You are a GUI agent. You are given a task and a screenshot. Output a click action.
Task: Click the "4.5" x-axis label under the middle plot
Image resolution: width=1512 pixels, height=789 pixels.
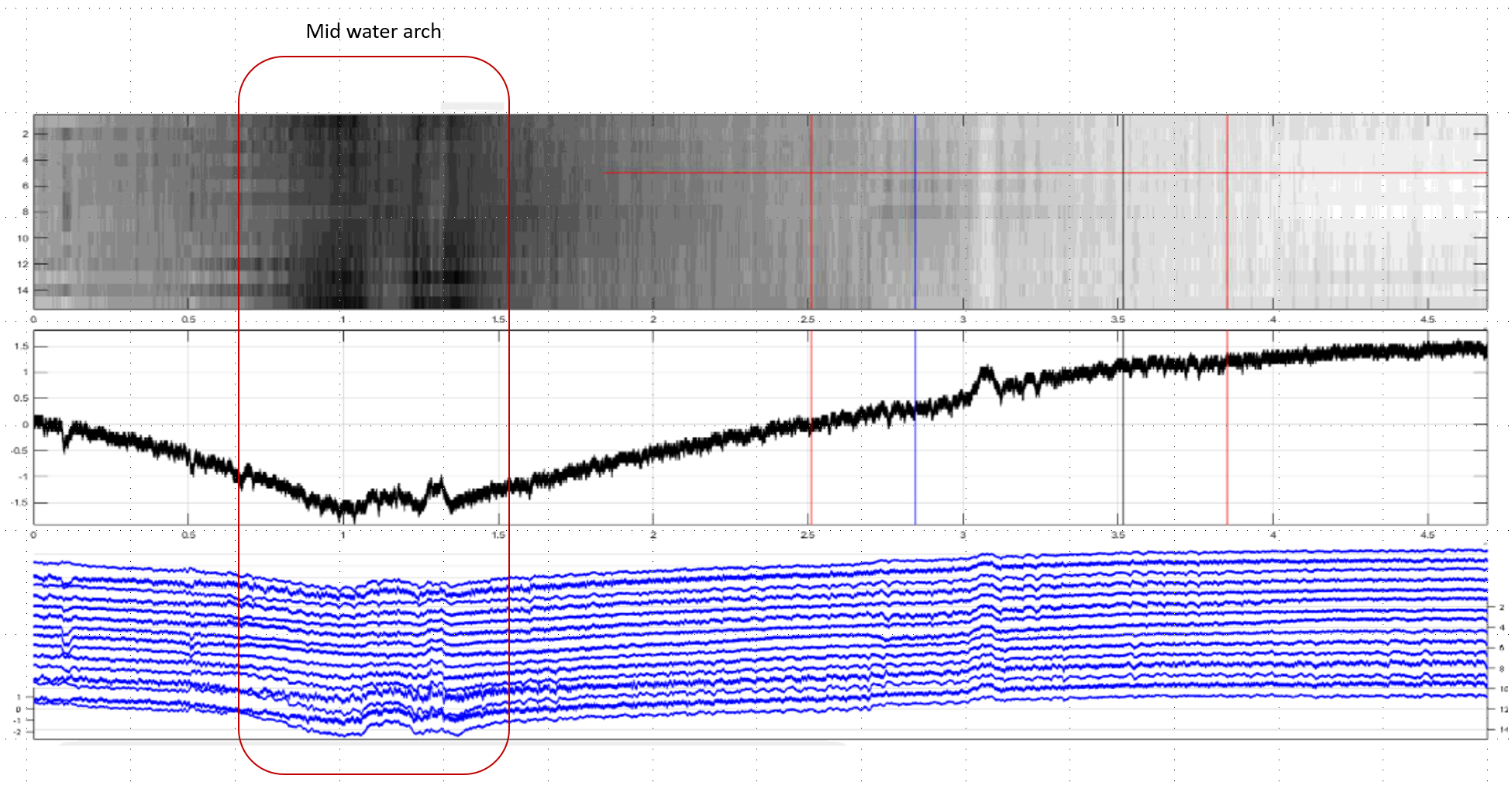click(x=1428, y=535)
